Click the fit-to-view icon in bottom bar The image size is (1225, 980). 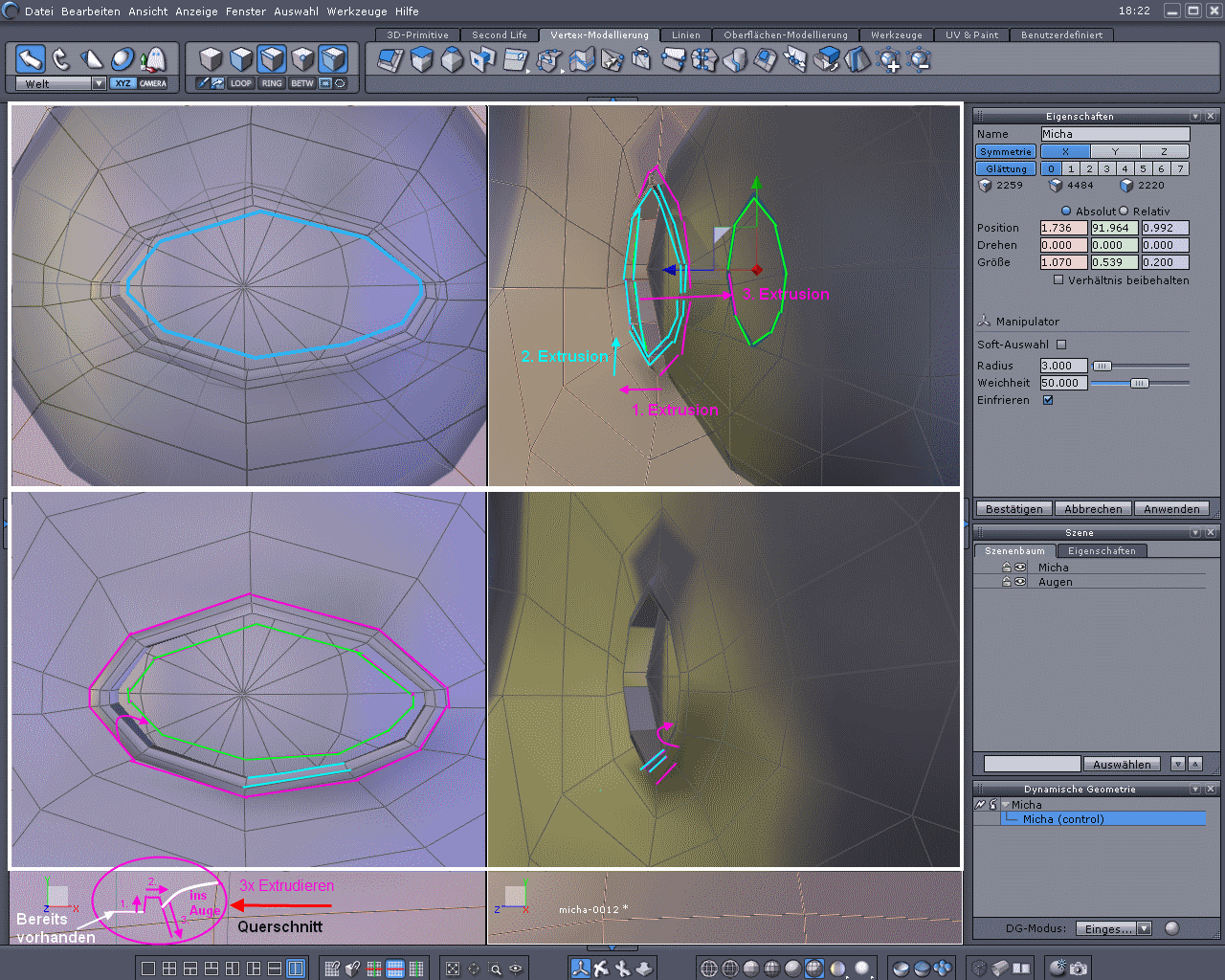[453, 969]
